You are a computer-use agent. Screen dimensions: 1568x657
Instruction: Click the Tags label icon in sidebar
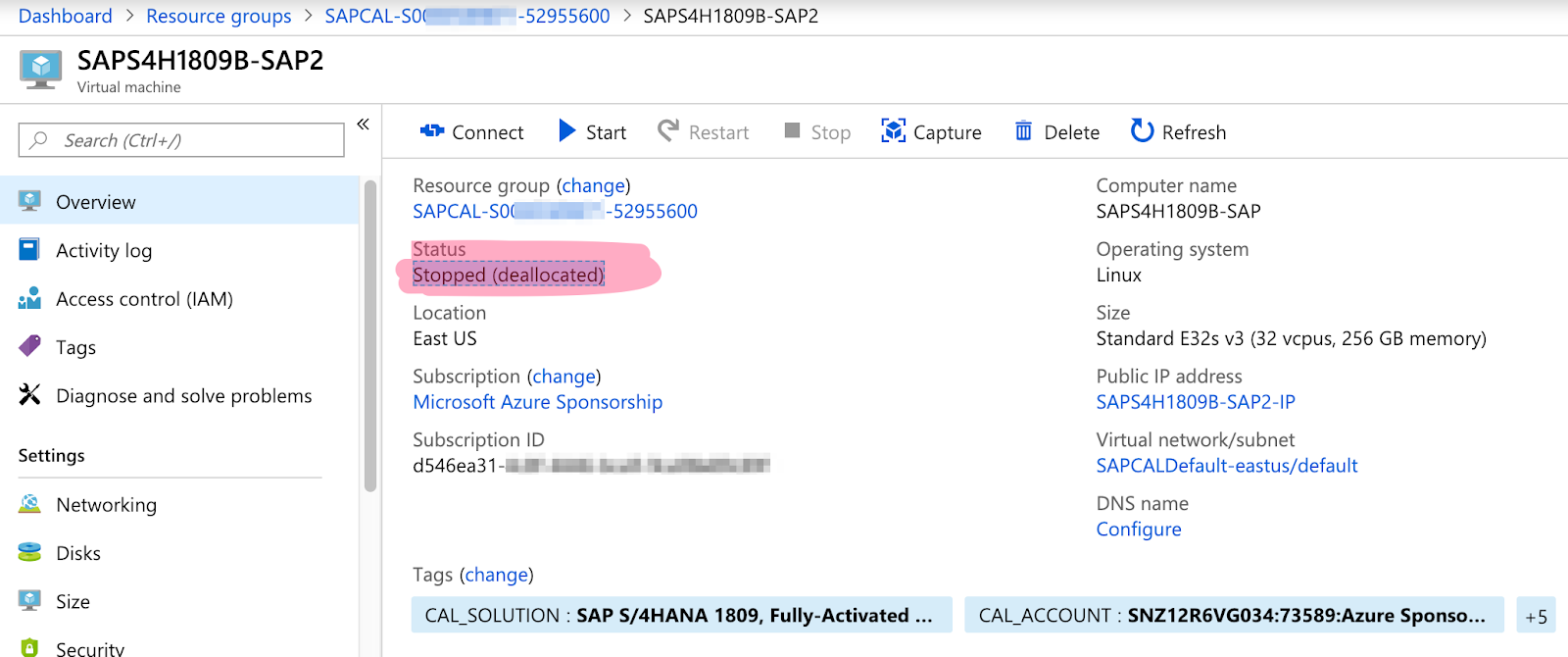(x=30, y=346)
